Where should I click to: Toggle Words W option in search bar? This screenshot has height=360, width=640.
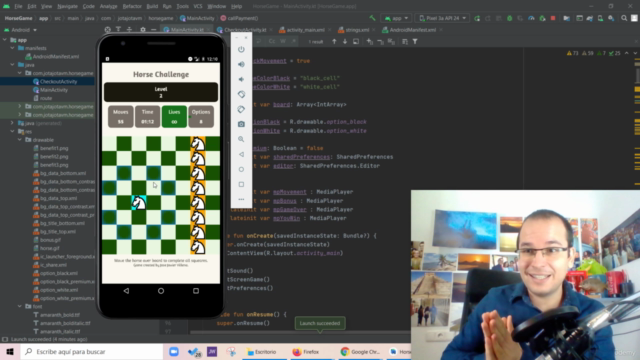[x=282, y=41]
